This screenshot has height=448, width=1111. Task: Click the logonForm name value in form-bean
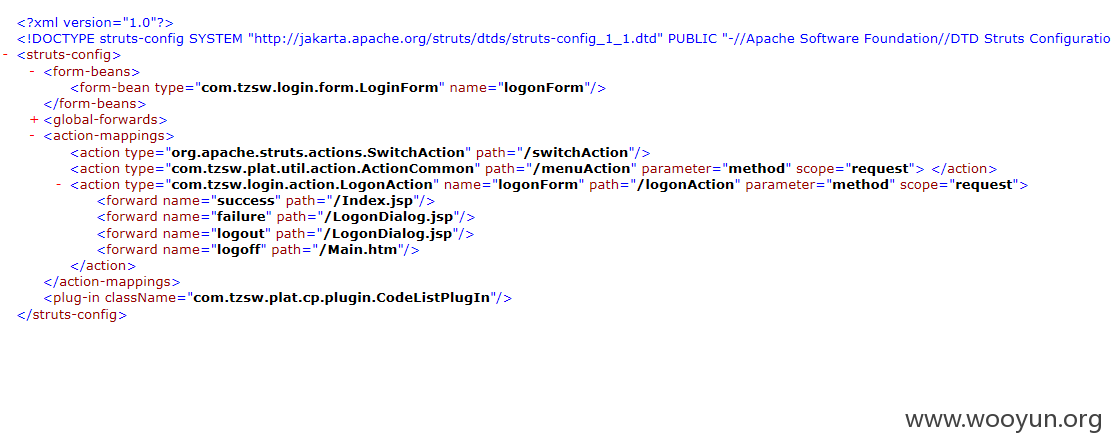coord(546,87)
